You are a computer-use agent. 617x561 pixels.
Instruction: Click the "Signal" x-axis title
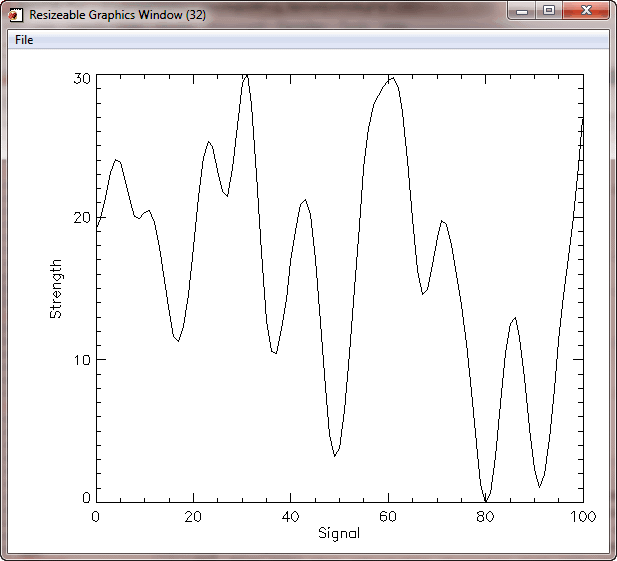click(x=339, y=534)
